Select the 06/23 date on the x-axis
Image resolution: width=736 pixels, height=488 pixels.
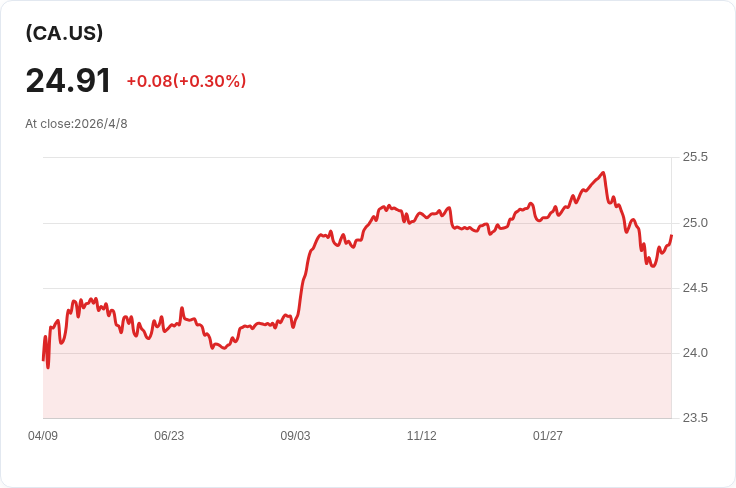point(169,436)
